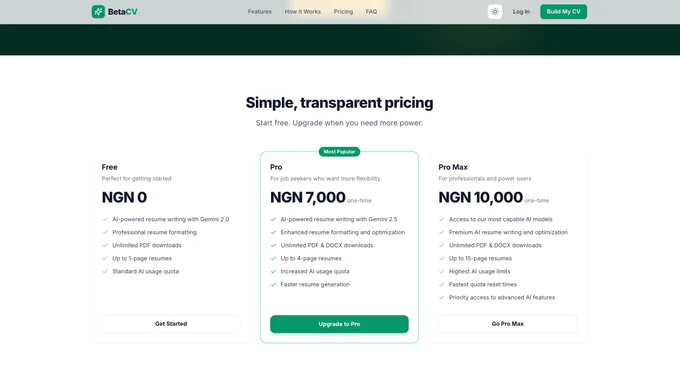Open the Features nav link

click(260, 12)
